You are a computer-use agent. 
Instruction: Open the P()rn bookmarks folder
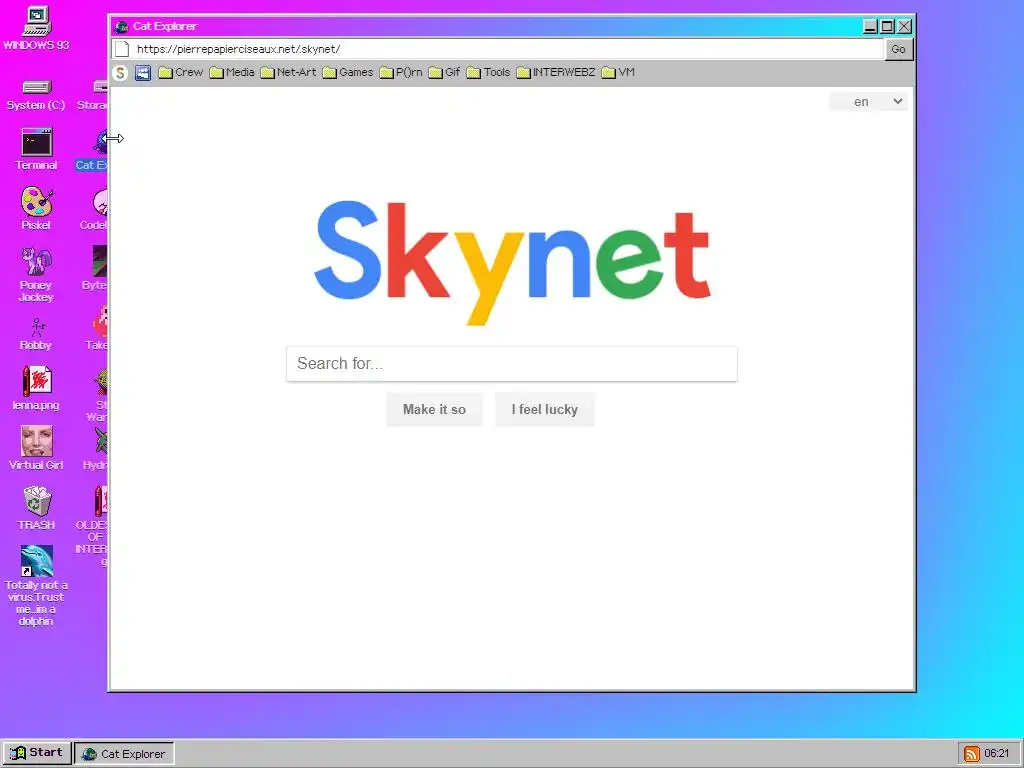click(x=401, y=72)
